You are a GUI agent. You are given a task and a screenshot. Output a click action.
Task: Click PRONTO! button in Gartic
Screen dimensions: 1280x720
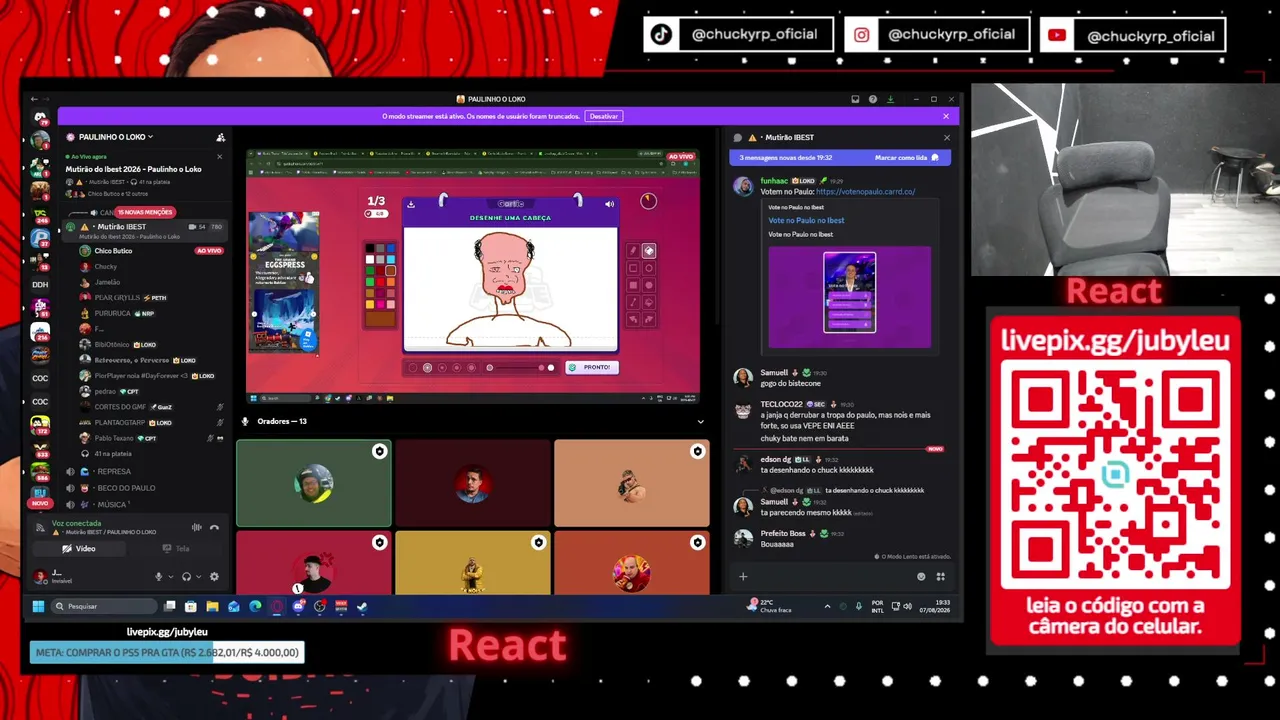pyautogui.click(x=592, y=367)
